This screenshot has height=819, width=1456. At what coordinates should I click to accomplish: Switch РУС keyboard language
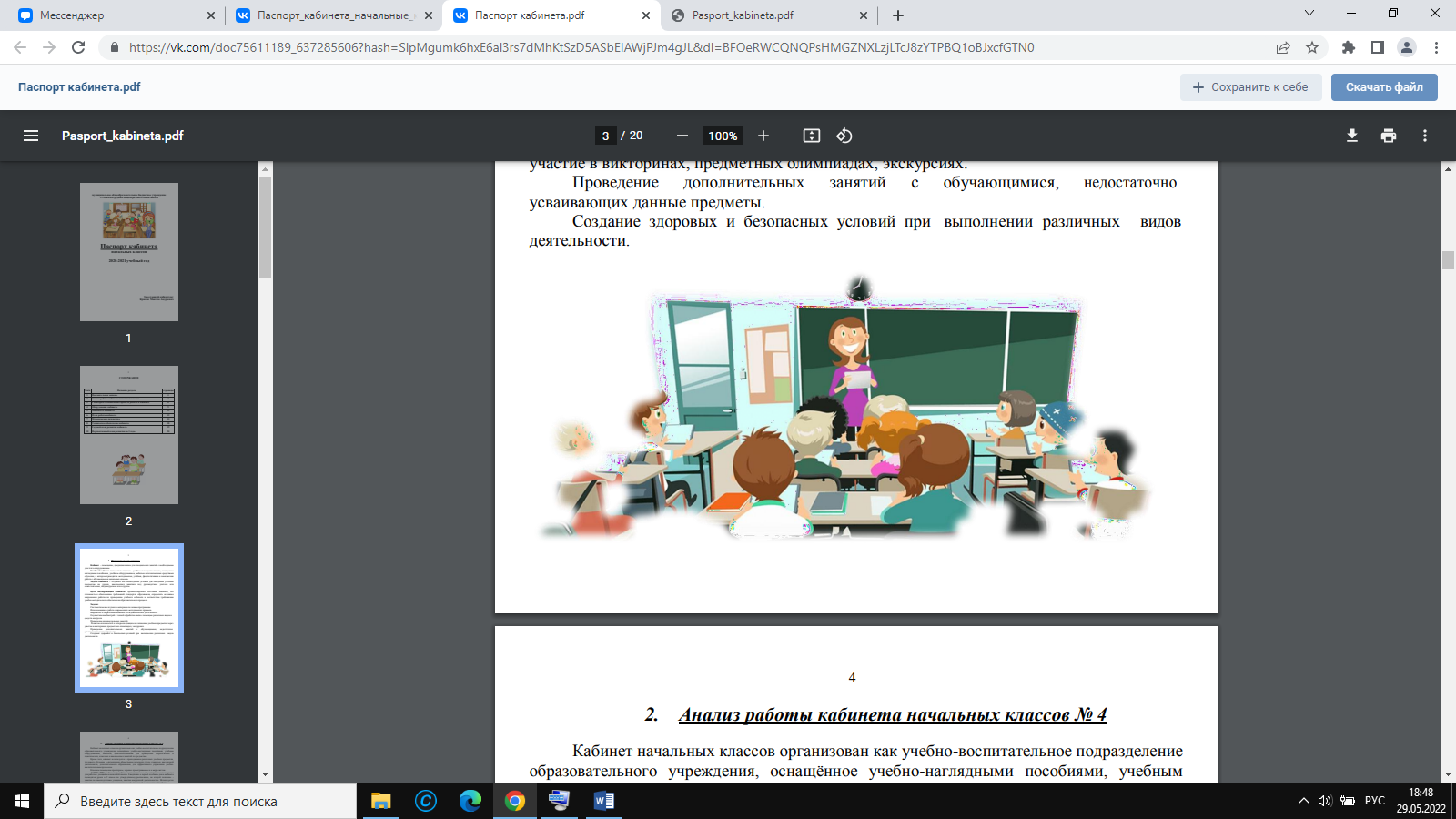pyautogui.click(x=1375, y=801)
